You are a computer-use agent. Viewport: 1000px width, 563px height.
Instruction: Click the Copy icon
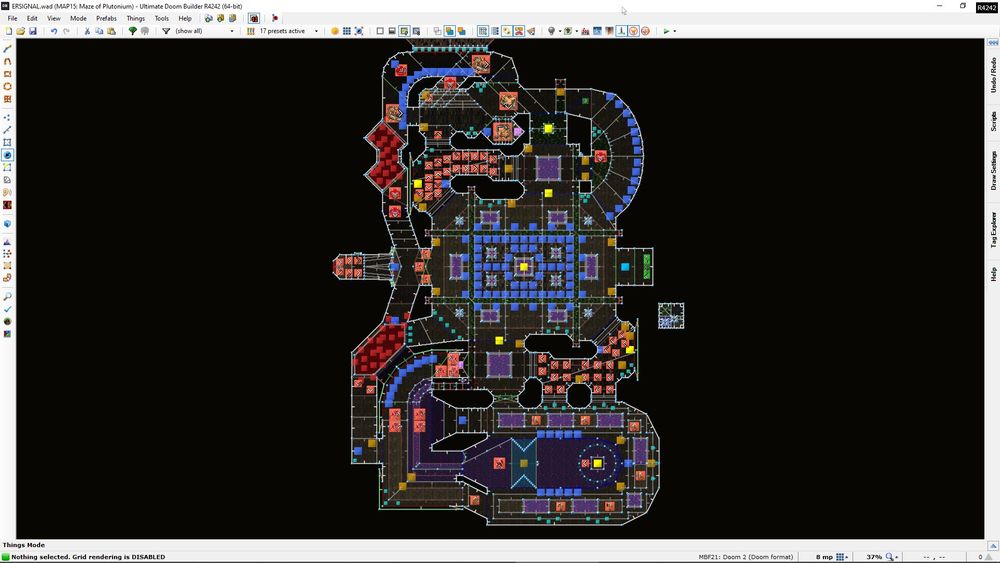(x=99, y=31)
